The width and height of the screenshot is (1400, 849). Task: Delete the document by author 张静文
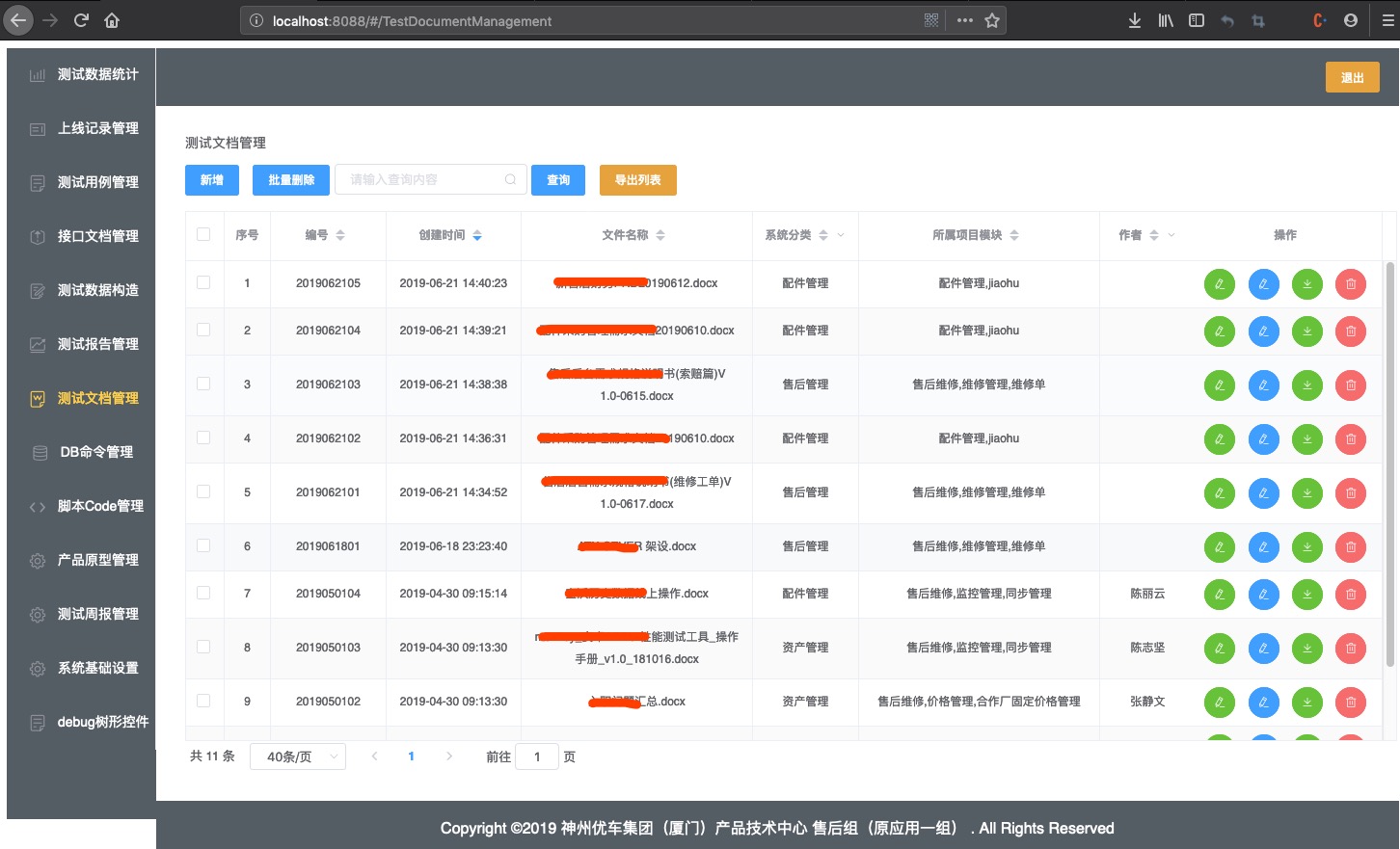(x=1351, y=703)
